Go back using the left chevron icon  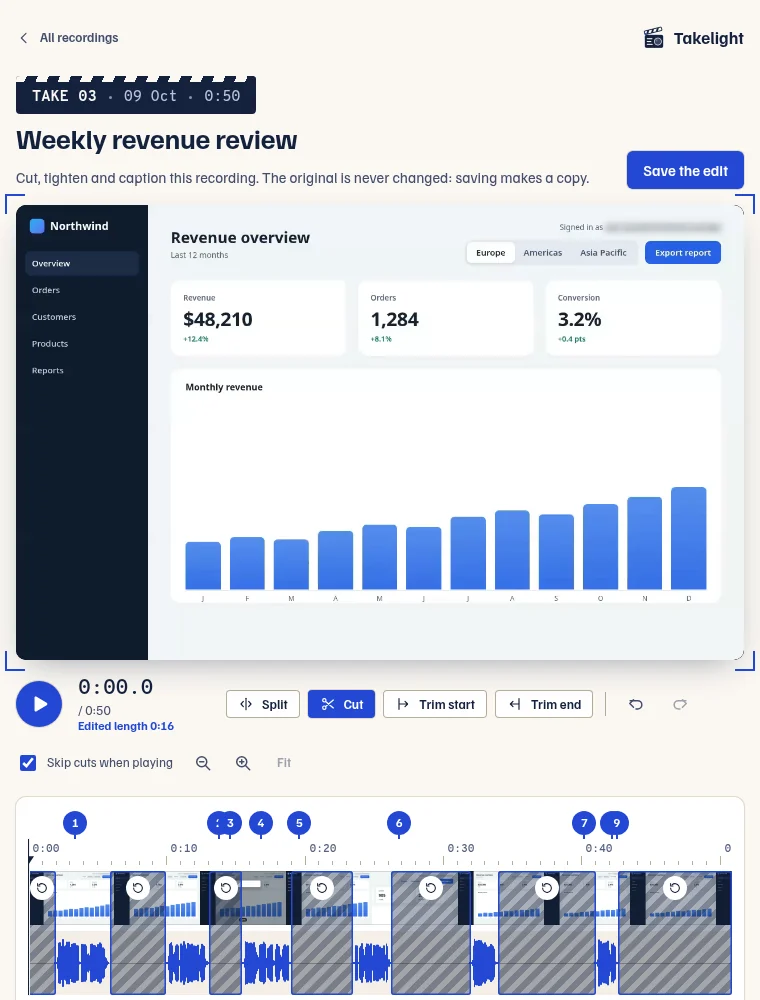click(x=24, y=38)
